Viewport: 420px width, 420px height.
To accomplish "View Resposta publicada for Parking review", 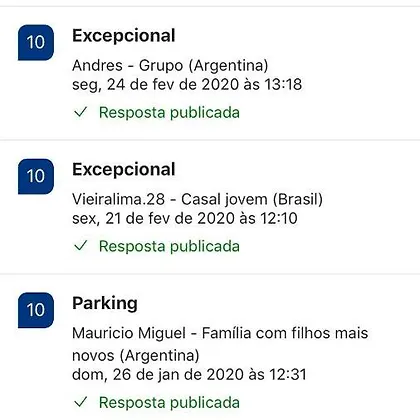I will [x=169, y=402].
